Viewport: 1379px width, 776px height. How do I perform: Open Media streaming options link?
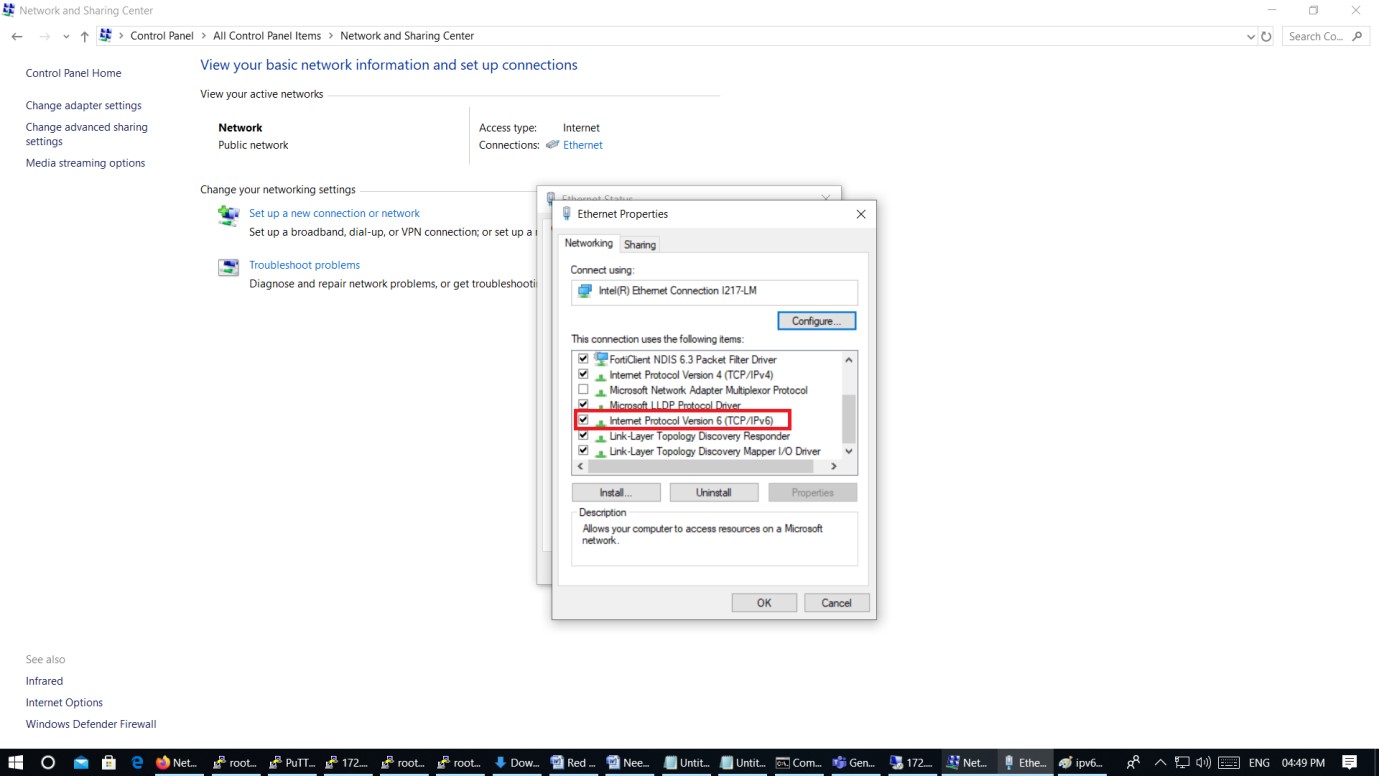(x=86, y=163)
